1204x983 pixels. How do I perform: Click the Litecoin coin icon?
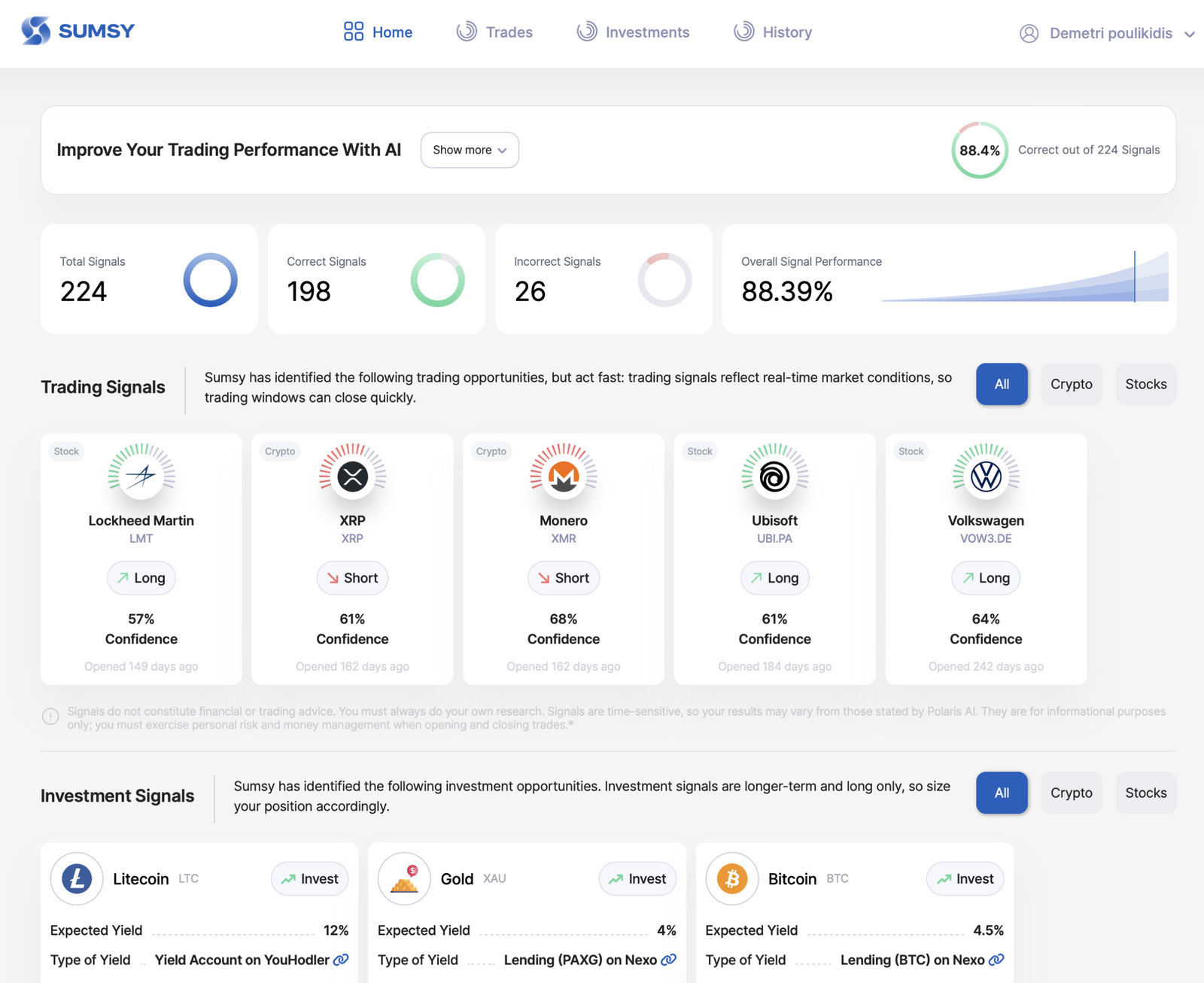pos(77,878)
